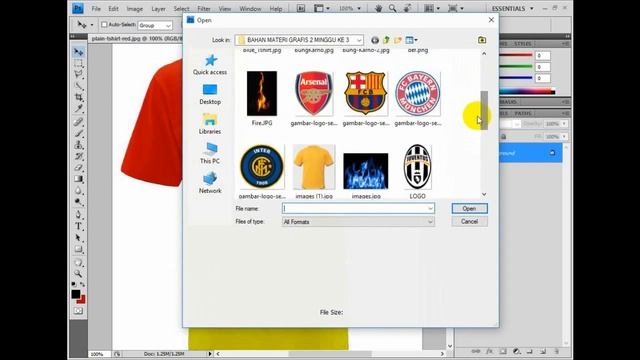
Task: Select the Zoom tool in the toolbox
Action: tap(78, 273)
